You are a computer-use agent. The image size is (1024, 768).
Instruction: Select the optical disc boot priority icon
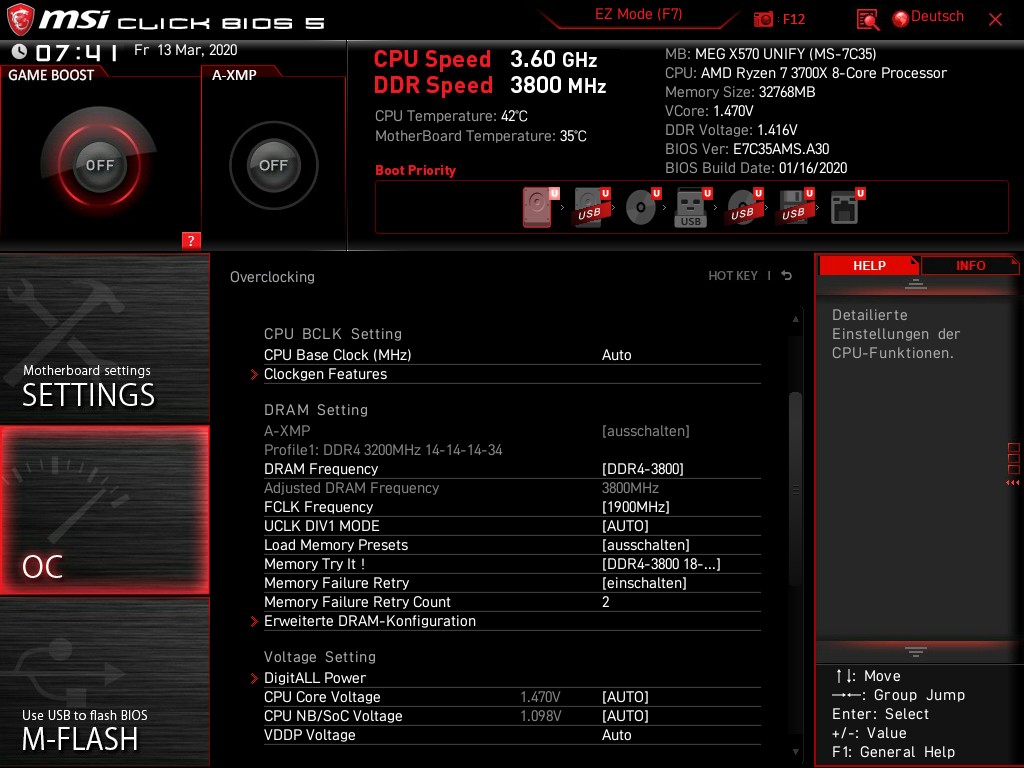[640, 205]
